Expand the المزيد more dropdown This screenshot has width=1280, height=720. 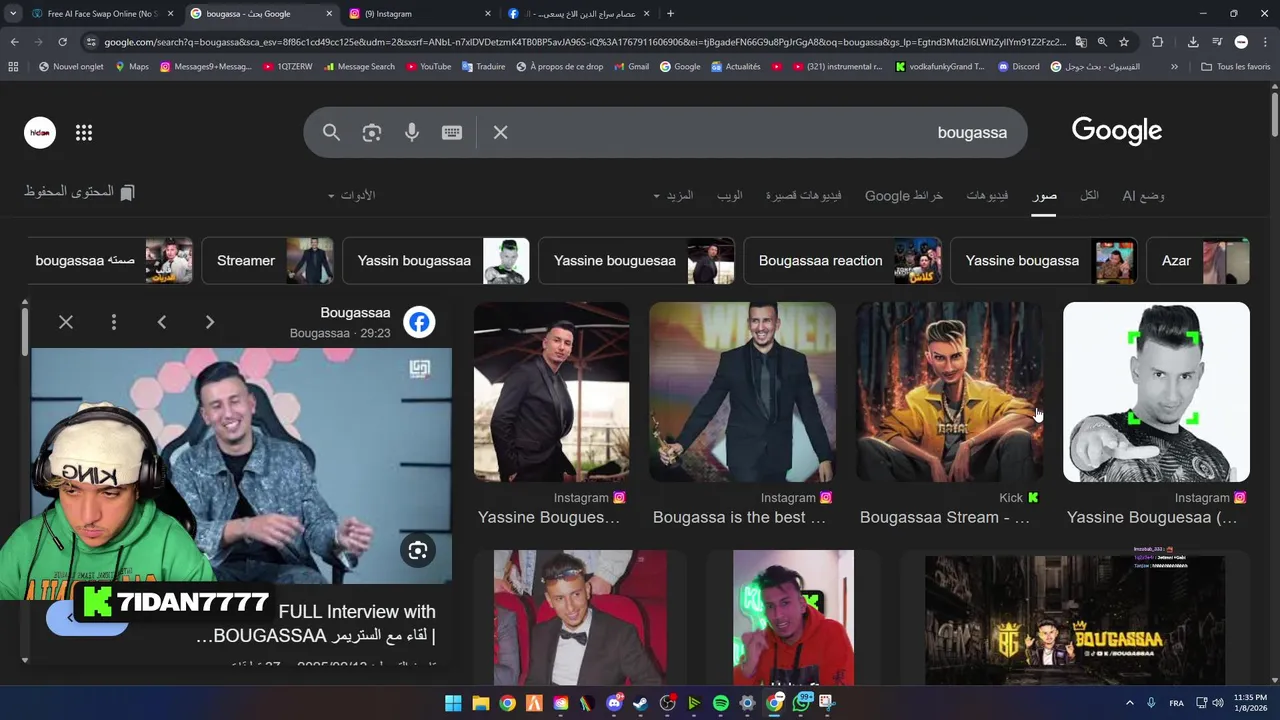click(x=673, y=195)
